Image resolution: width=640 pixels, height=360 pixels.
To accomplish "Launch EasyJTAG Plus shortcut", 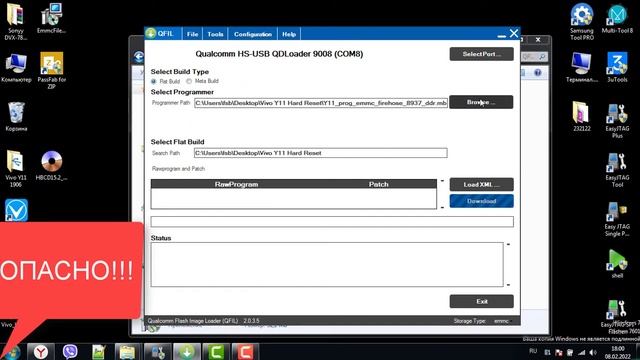I will pyautogui.click(x=617, y=121).
